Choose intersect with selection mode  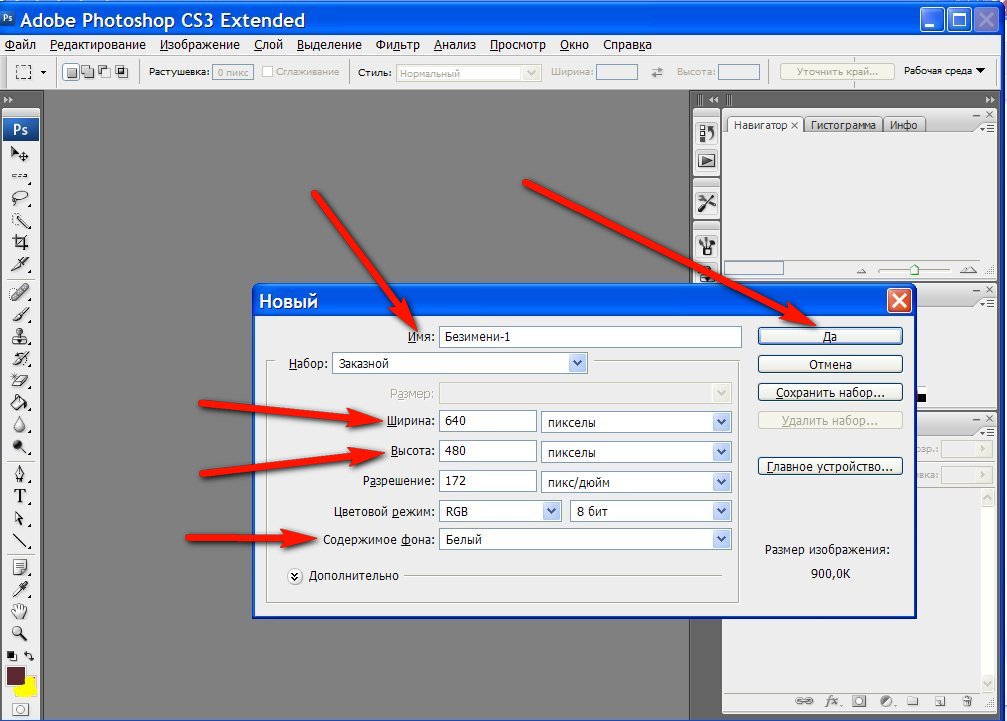coord(121,72)
